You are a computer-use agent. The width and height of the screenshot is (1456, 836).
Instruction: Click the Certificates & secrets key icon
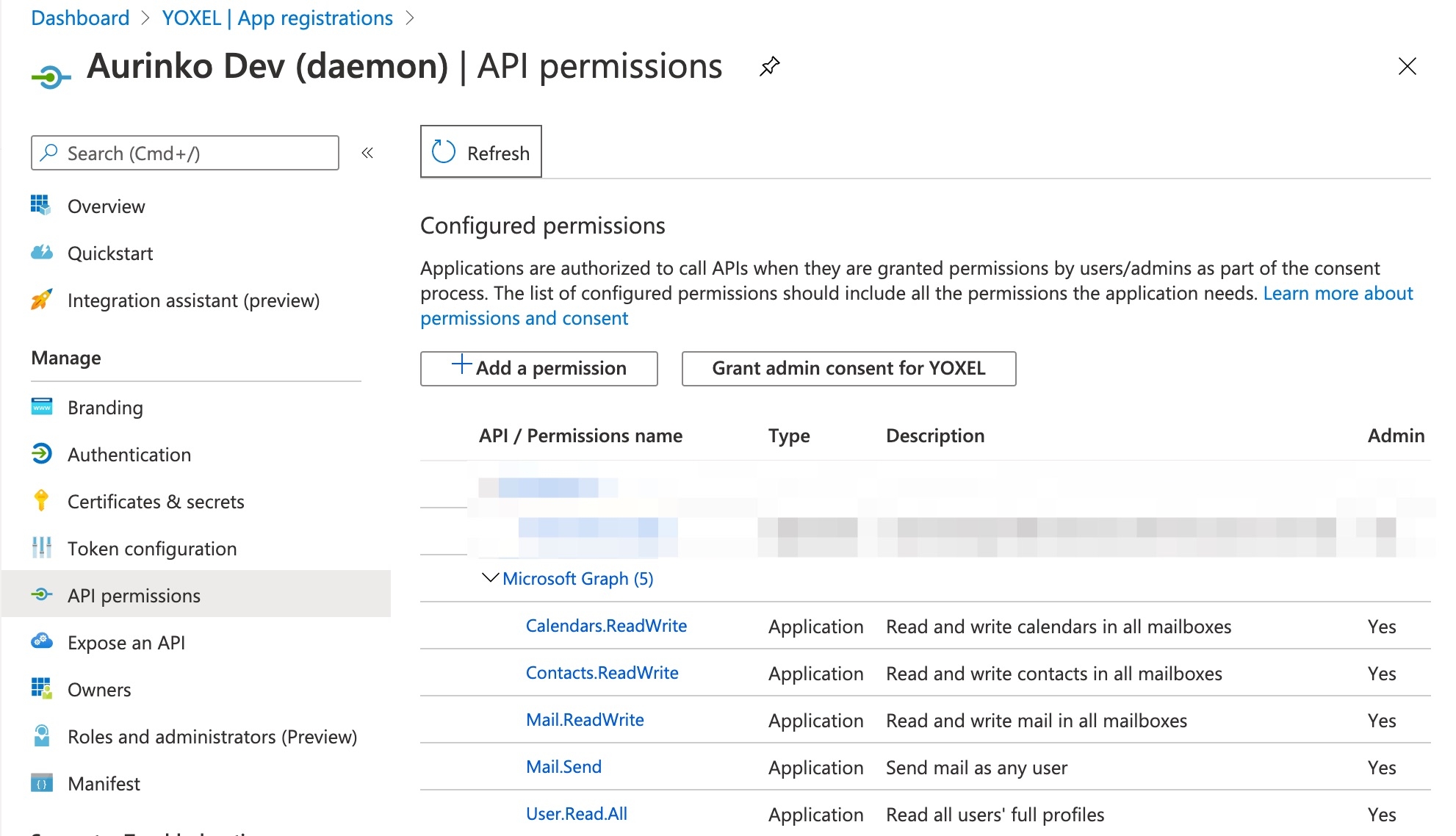tap(41, 500)
